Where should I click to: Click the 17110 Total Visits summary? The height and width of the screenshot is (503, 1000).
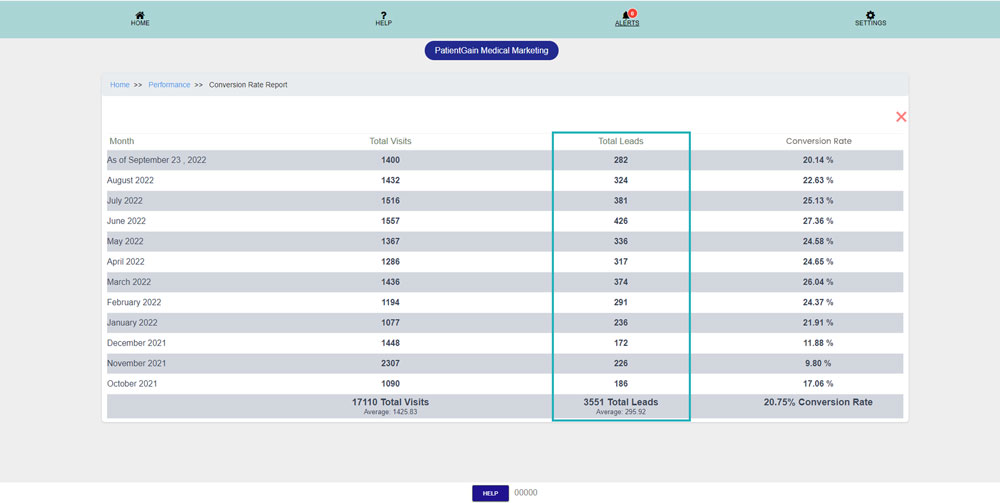tap(390, 402)
